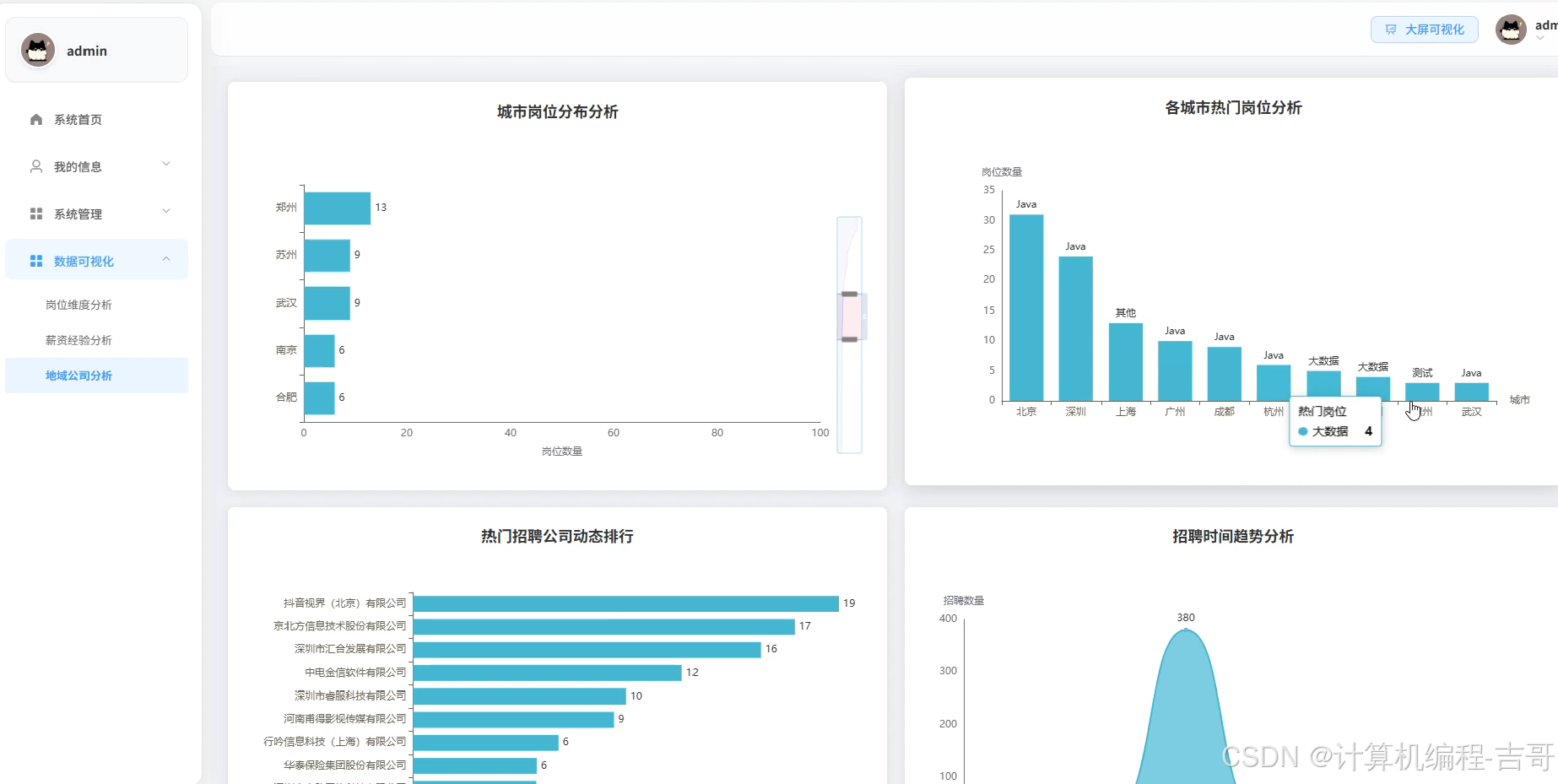Click the admin avatar in the sidebar

click(38, 51)
